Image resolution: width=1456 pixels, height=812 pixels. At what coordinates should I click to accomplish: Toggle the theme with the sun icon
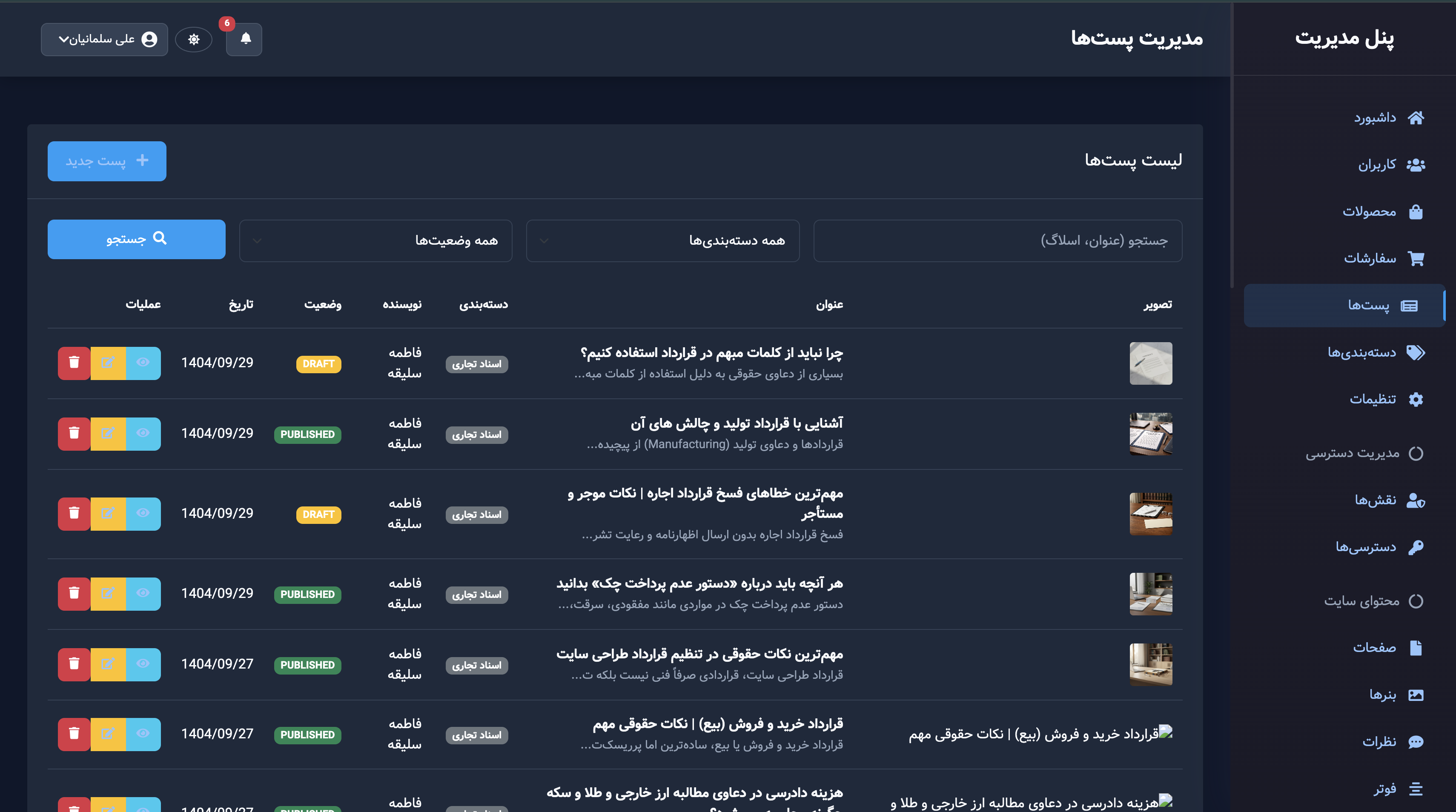point(194,39)
